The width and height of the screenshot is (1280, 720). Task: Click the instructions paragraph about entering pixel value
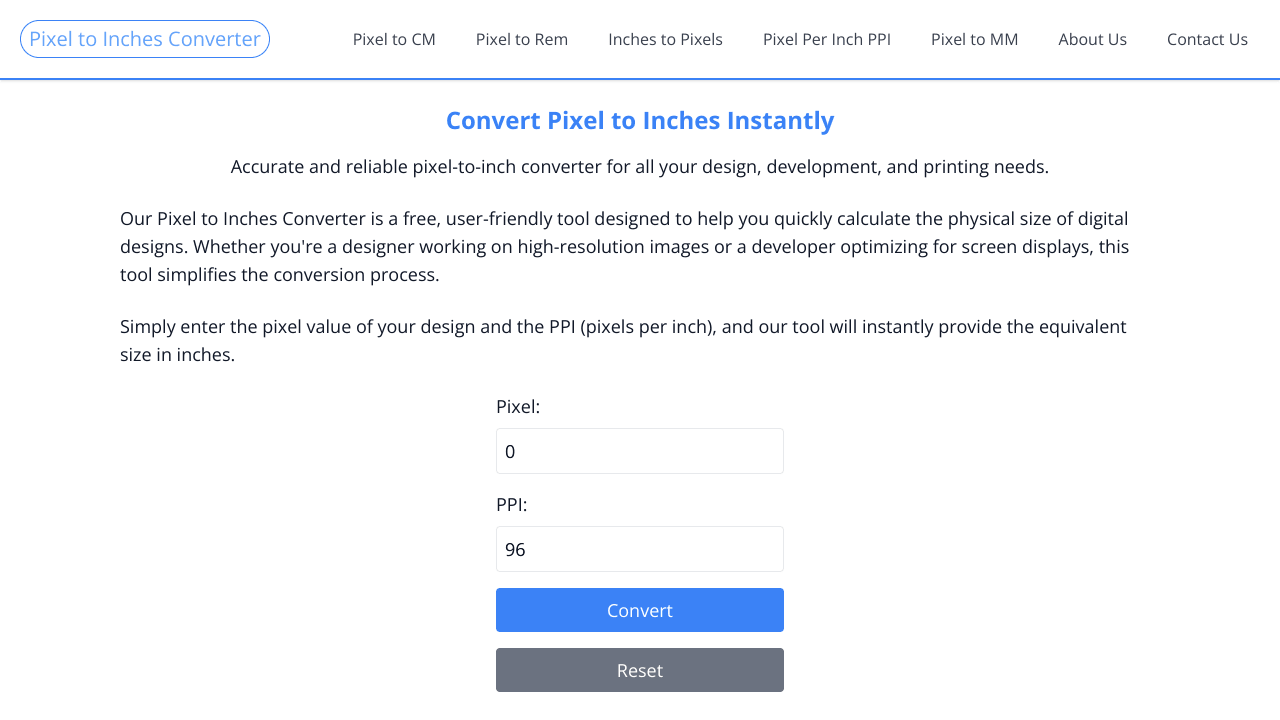click(x=623, y=340)
